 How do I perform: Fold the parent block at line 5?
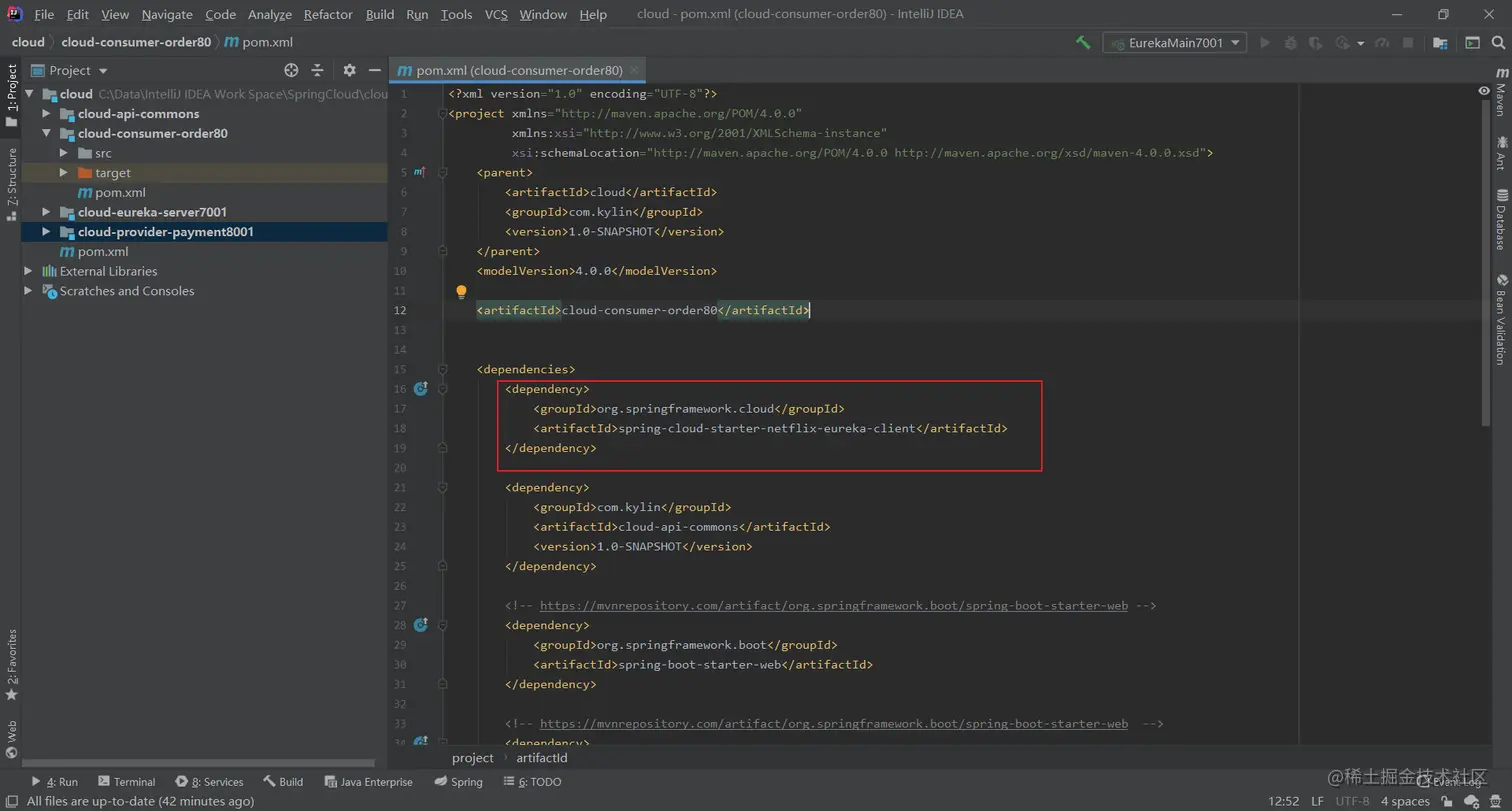click(442, 173)
